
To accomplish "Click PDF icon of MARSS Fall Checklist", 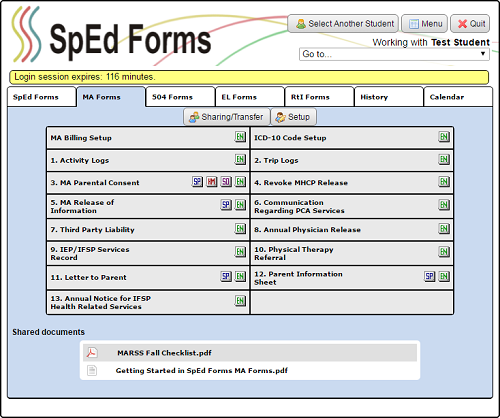I will 92,353.
